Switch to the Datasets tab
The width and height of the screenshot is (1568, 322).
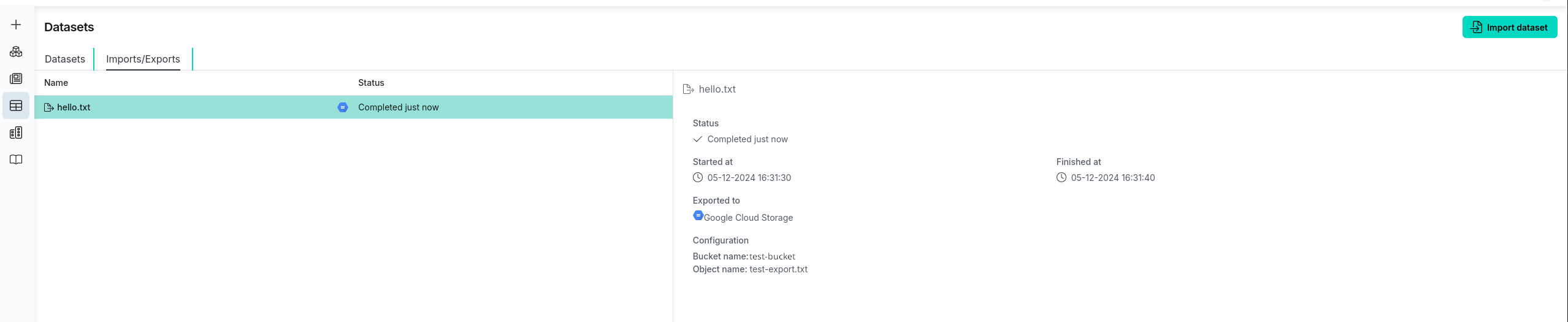[x=65, y=59]
